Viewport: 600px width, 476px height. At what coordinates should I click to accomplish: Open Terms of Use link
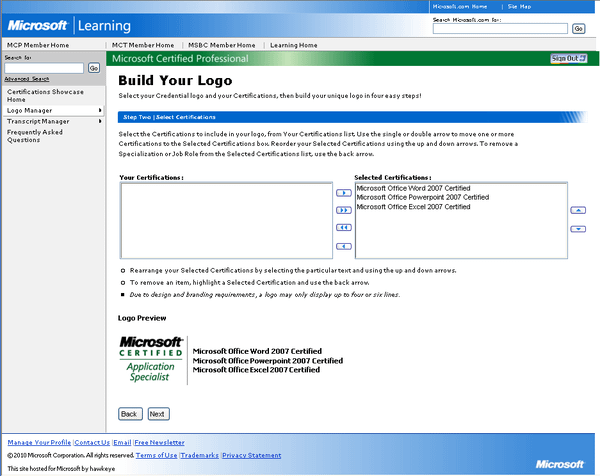click(x=156, y=455)
